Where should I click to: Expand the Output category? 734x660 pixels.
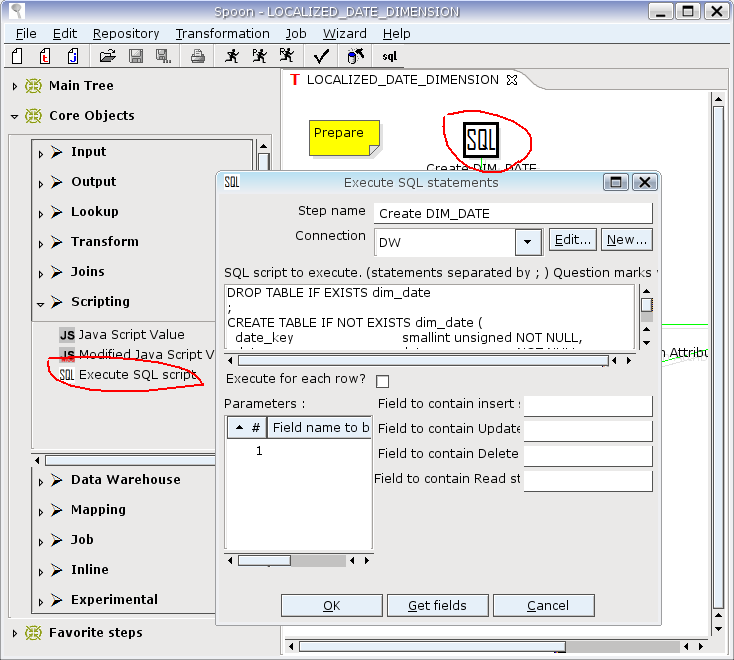[41, 183]
